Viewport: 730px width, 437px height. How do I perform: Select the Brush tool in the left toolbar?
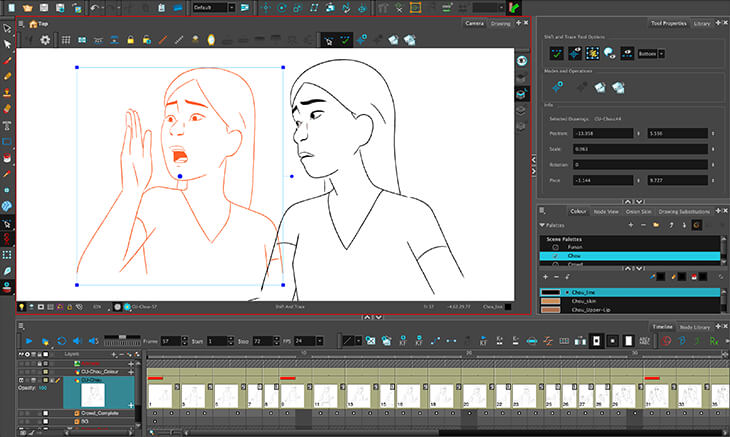(x=7, y=61)
